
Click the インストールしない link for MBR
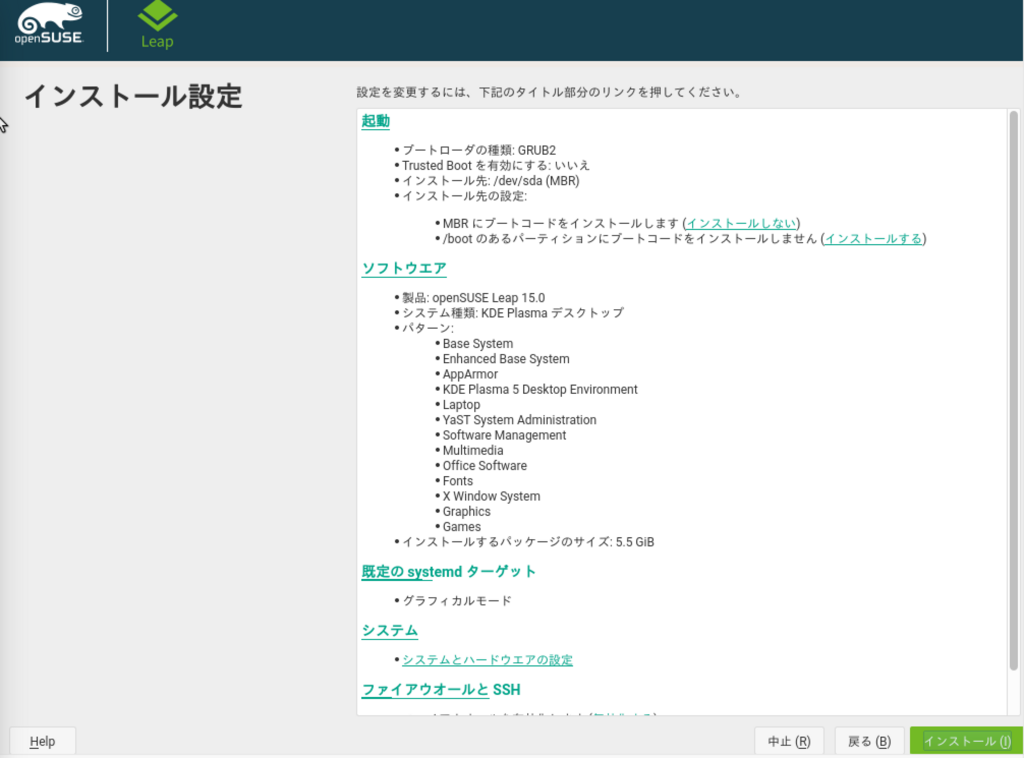(741, 223)
